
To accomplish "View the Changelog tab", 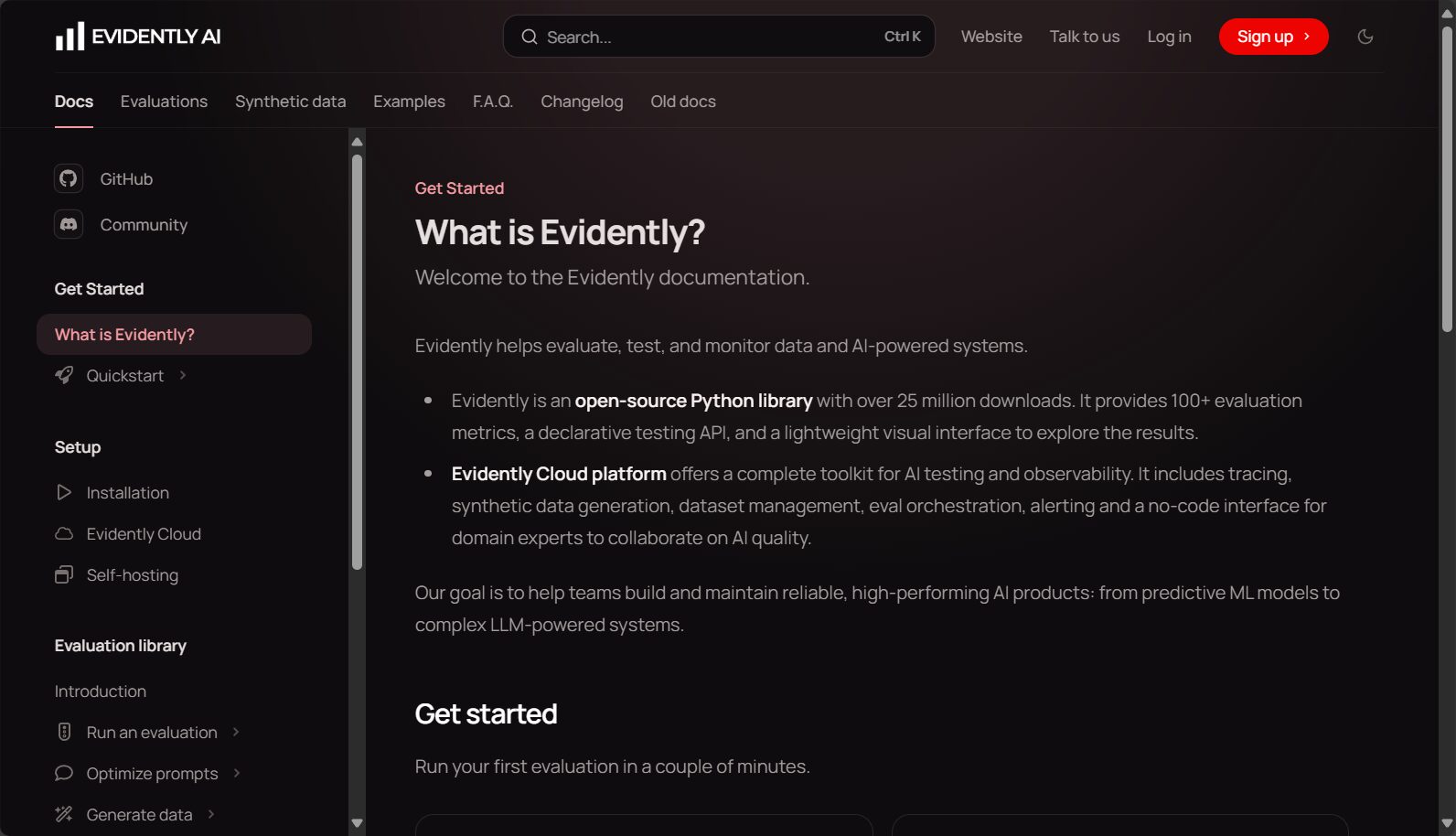I will click(582, 102).
